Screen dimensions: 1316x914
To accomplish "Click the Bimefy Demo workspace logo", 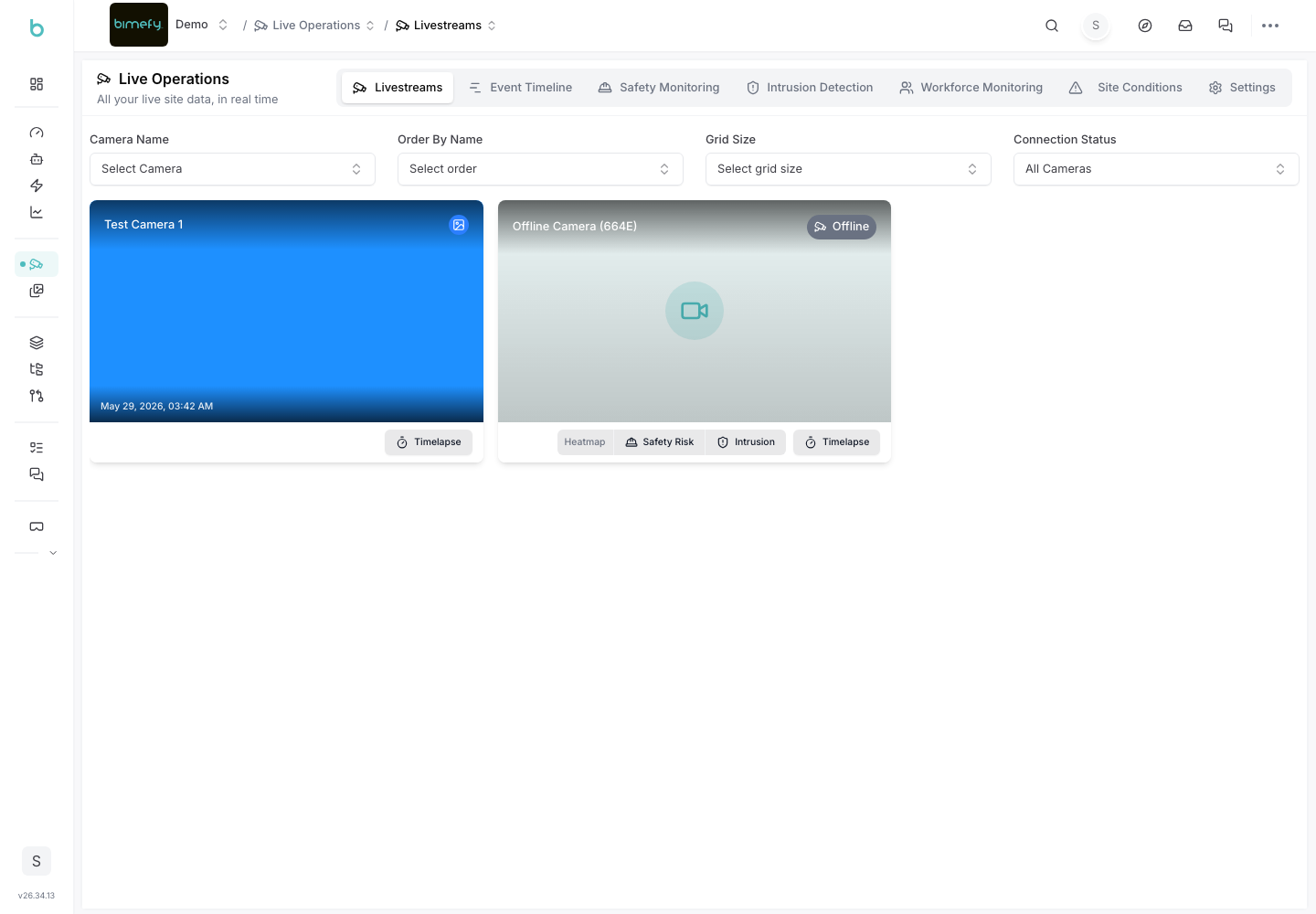I will (139, 25).
